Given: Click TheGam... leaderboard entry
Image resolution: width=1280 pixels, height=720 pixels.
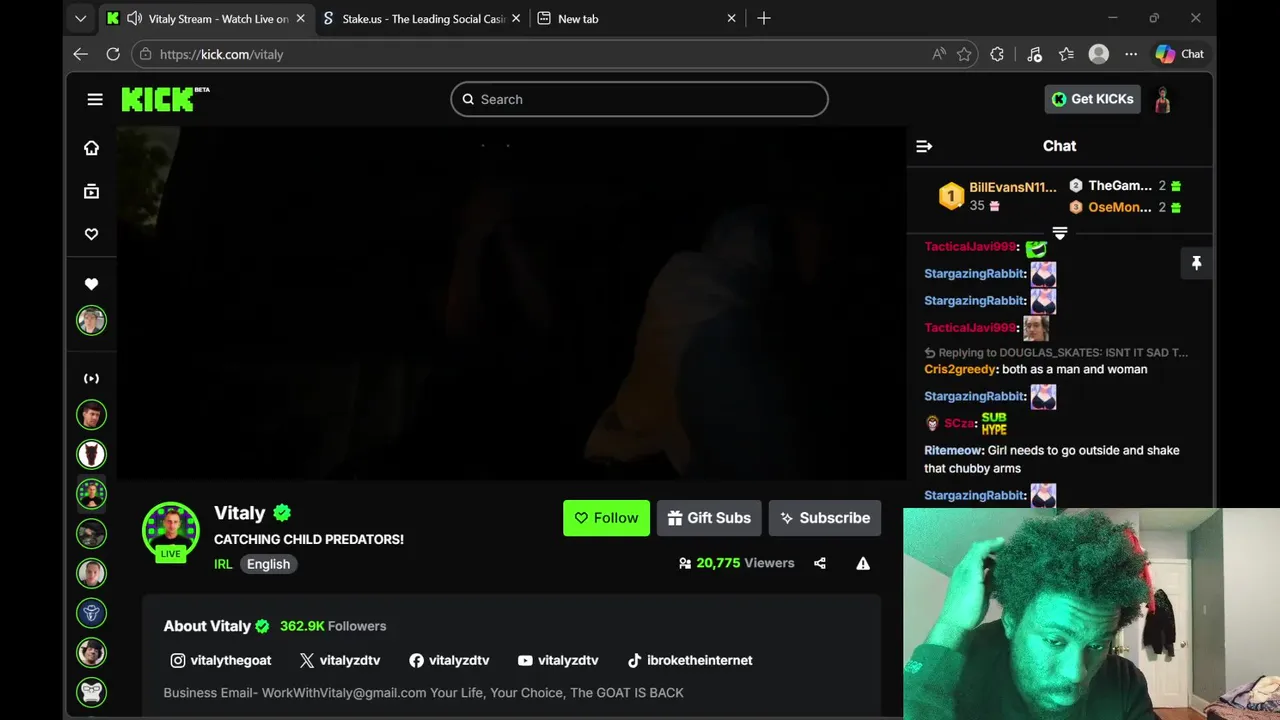Looking at the screenshot, I should tap(1125, 186).
